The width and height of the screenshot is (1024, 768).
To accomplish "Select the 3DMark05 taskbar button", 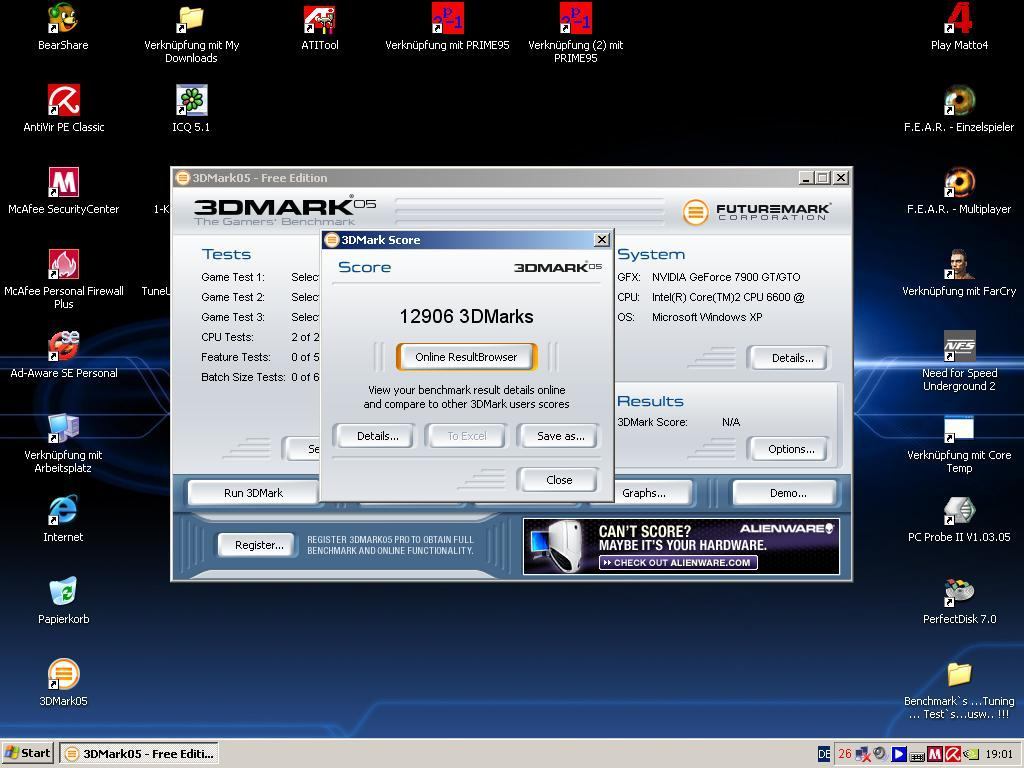I will pos(139,754).
